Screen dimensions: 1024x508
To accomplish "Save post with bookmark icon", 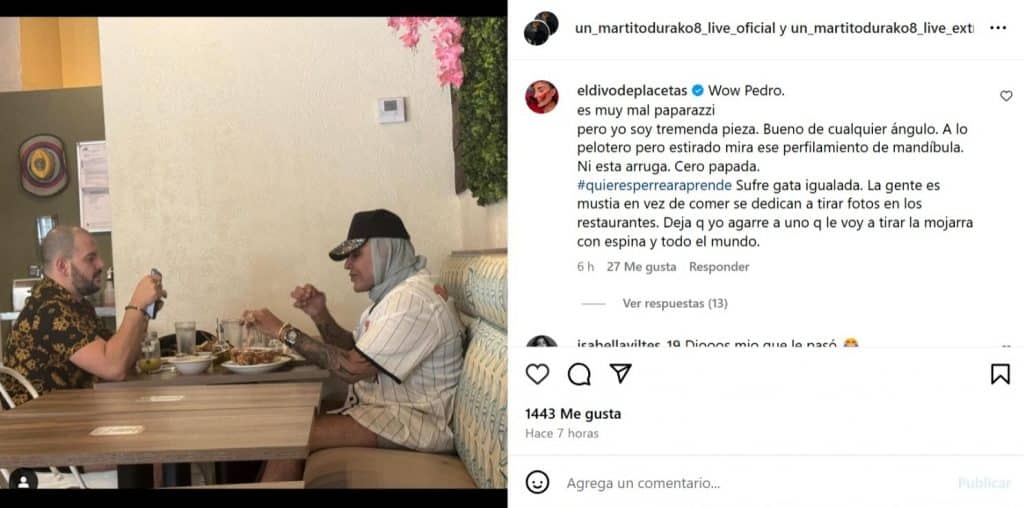I will point(1000,373).
